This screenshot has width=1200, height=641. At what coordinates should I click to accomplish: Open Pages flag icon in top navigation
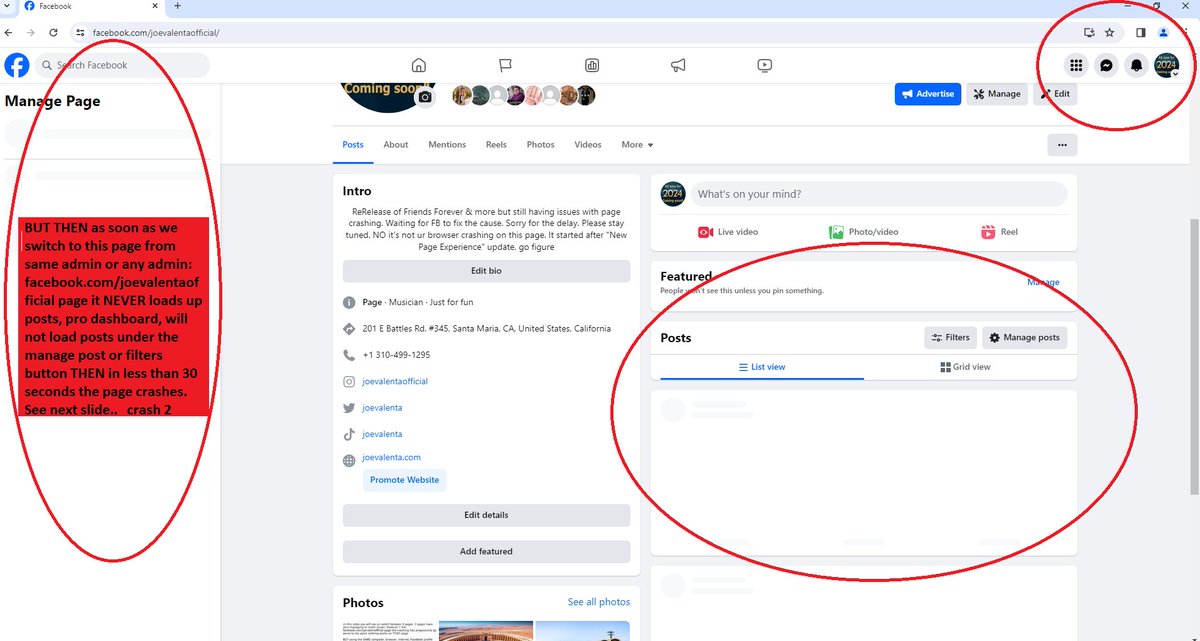pyautogui.click(x=505, y=65)
